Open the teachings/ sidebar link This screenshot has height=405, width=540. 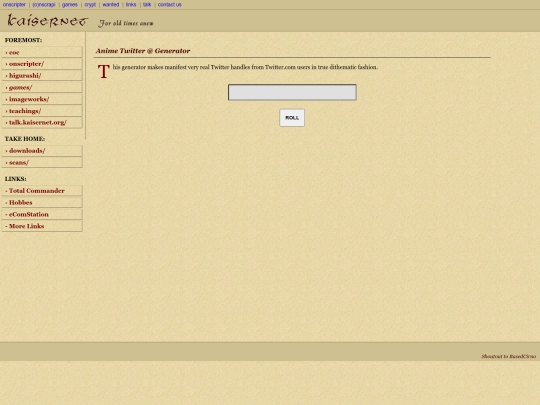42,111
